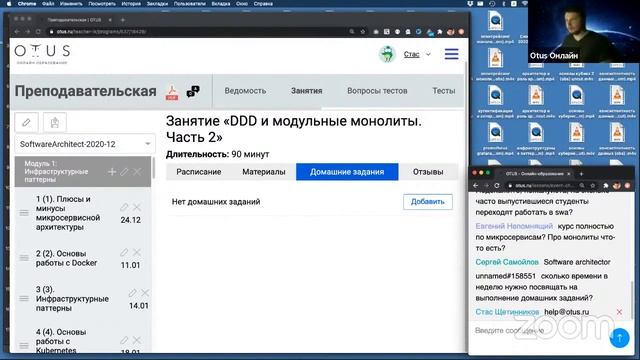Screen dimensions: 640x360
Task: Open the hamburger menu in OTUS header
Action: [x=451, y=54]
